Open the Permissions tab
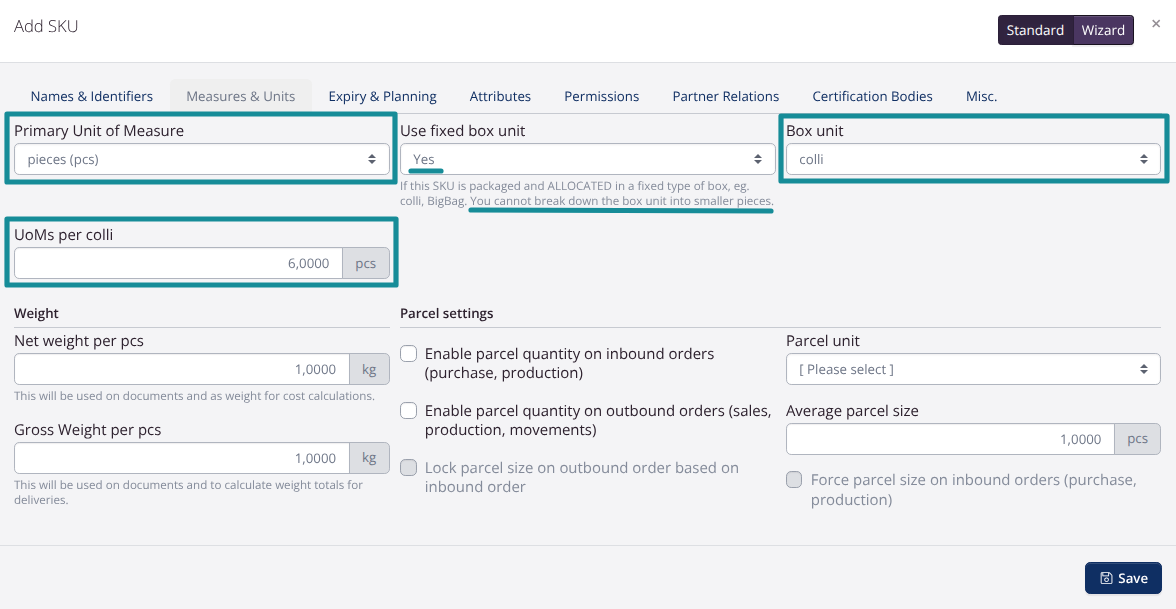 point(601,96)
